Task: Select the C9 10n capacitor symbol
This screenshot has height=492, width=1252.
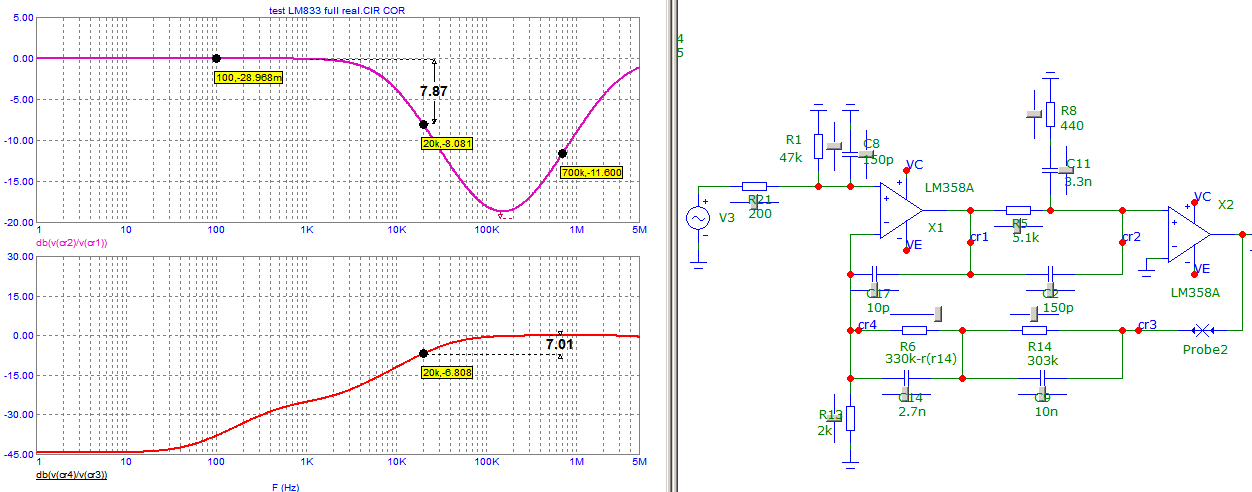Action: pos(1042,378)
